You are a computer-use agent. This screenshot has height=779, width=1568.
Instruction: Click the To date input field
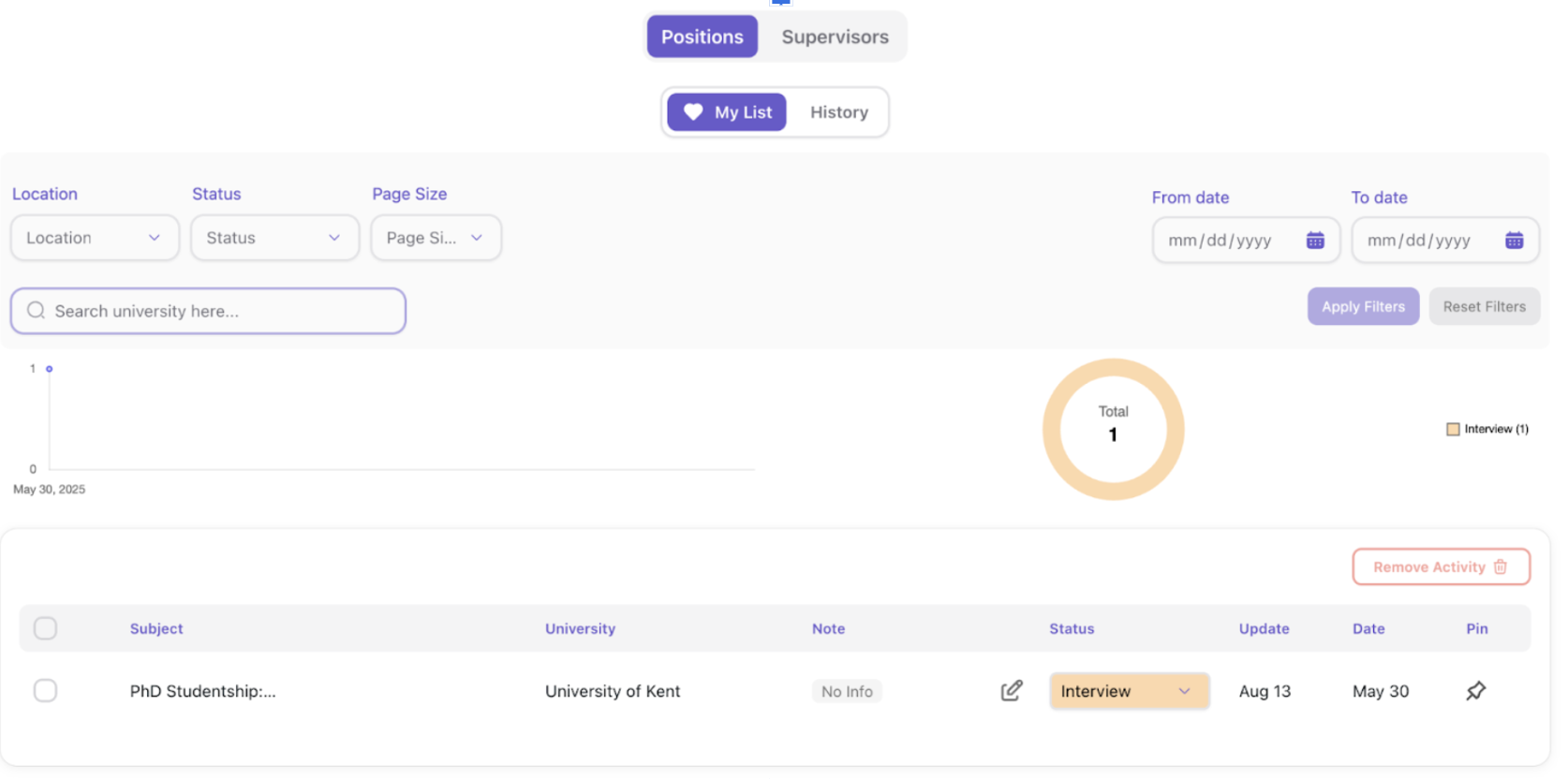(1444, 241)
